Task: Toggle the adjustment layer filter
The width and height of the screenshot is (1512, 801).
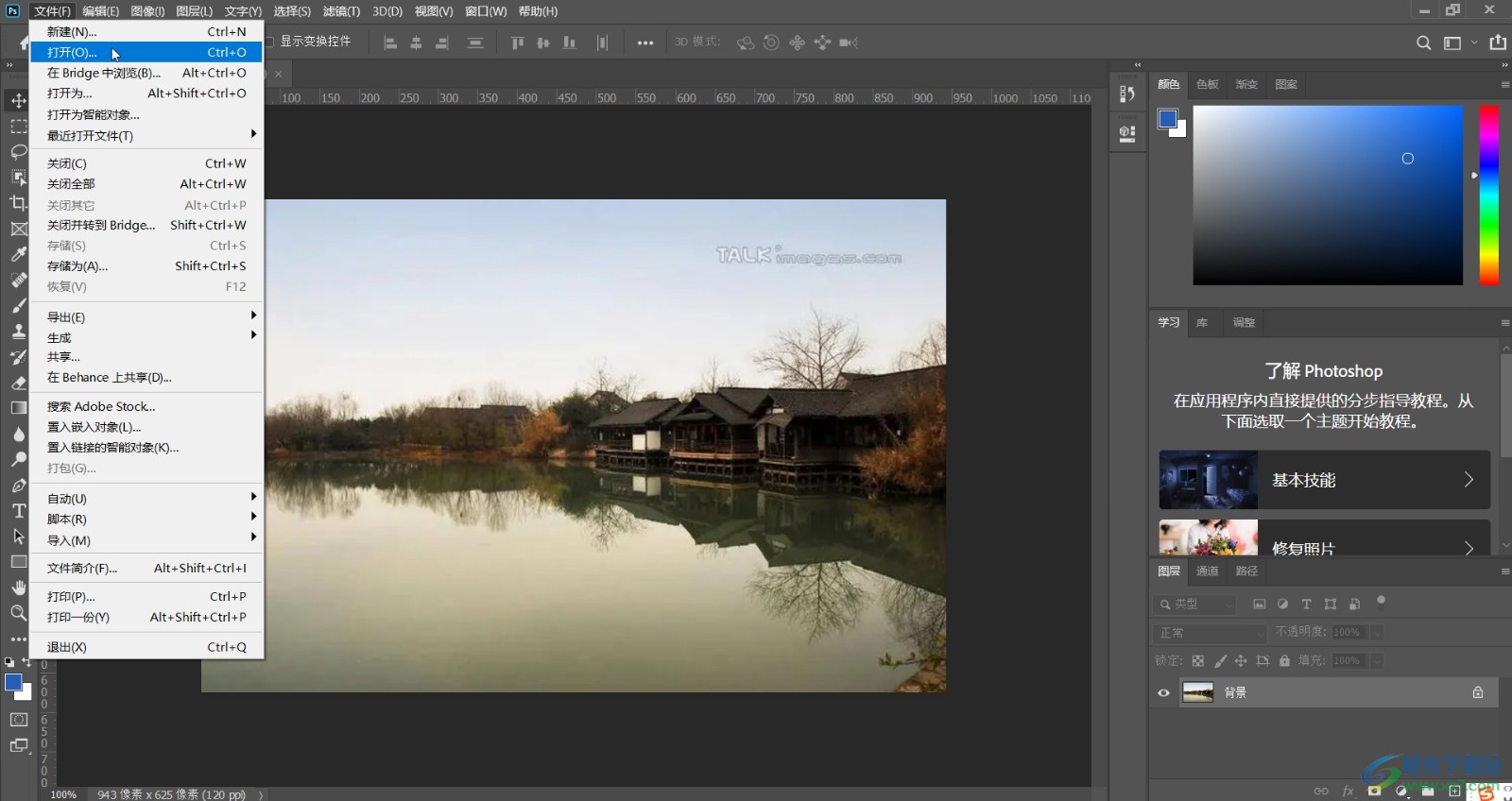Action: 1282,604
